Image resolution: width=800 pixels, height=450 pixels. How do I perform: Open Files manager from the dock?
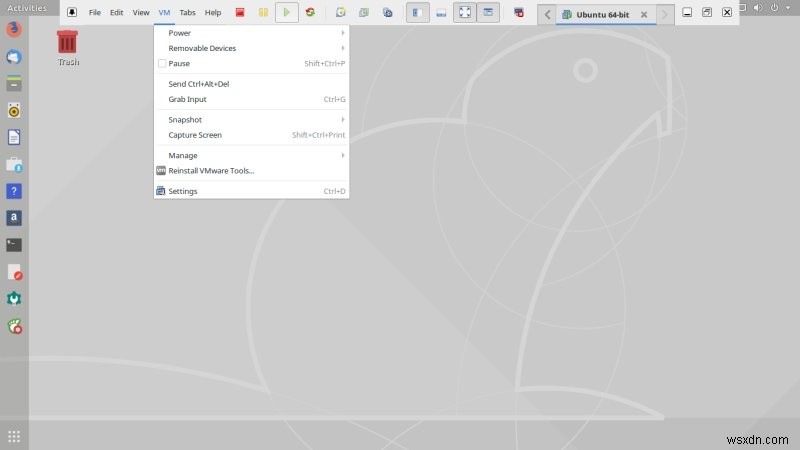14,83
